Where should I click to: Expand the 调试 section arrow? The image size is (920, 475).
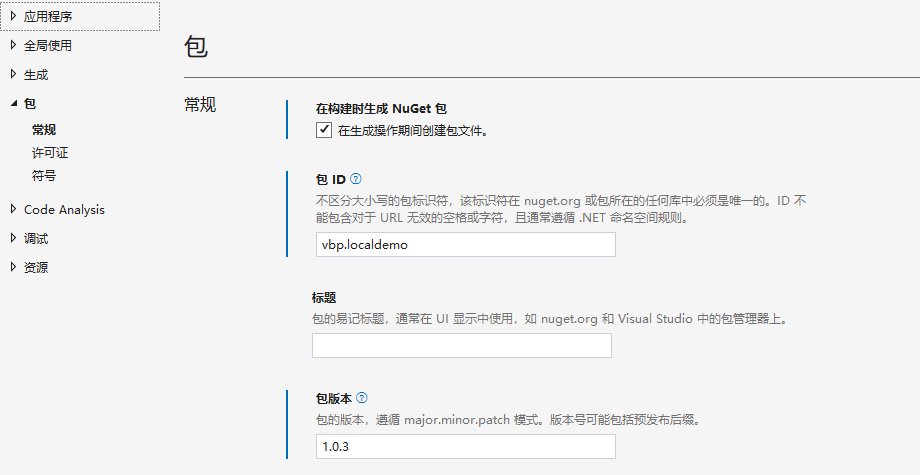coord(13,238)
